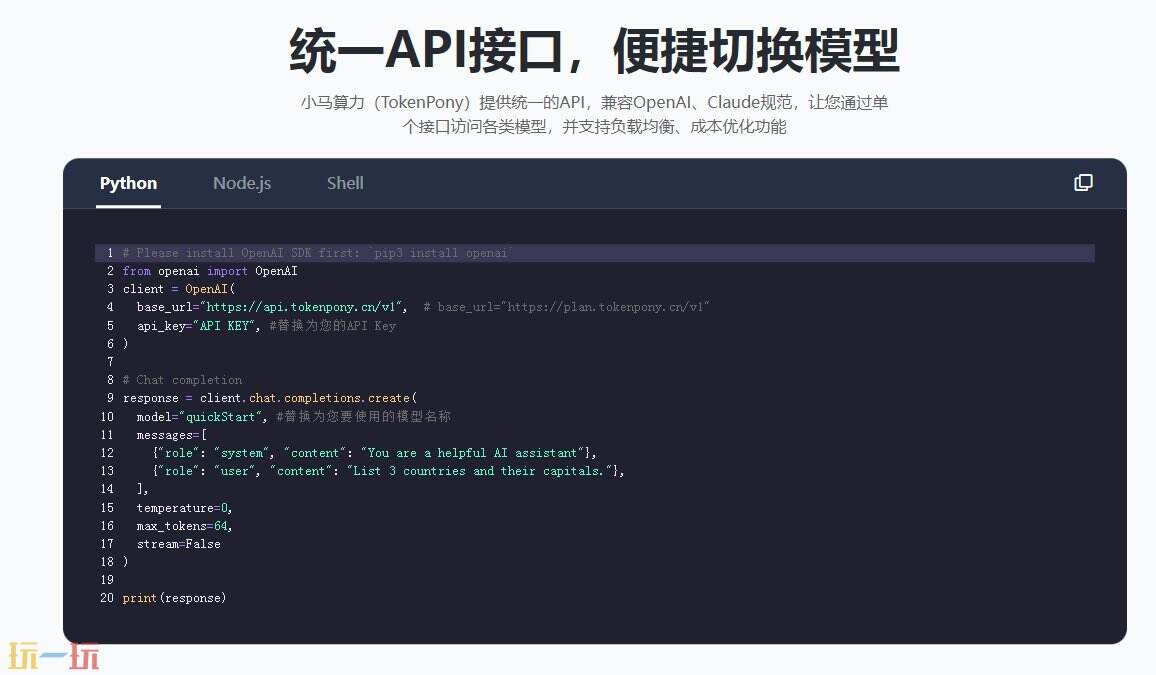Copy the code snippet using the copy icon

tap(1083, 183)
